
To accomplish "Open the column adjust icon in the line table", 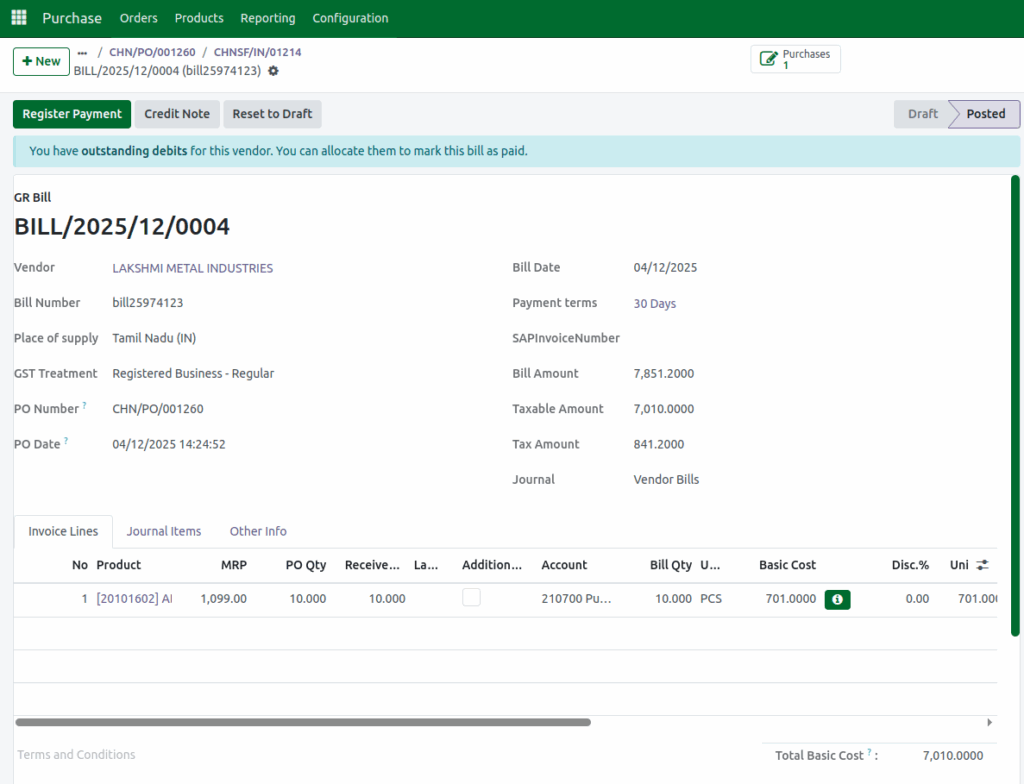I will pyautogui.click(x=982, y=565).
